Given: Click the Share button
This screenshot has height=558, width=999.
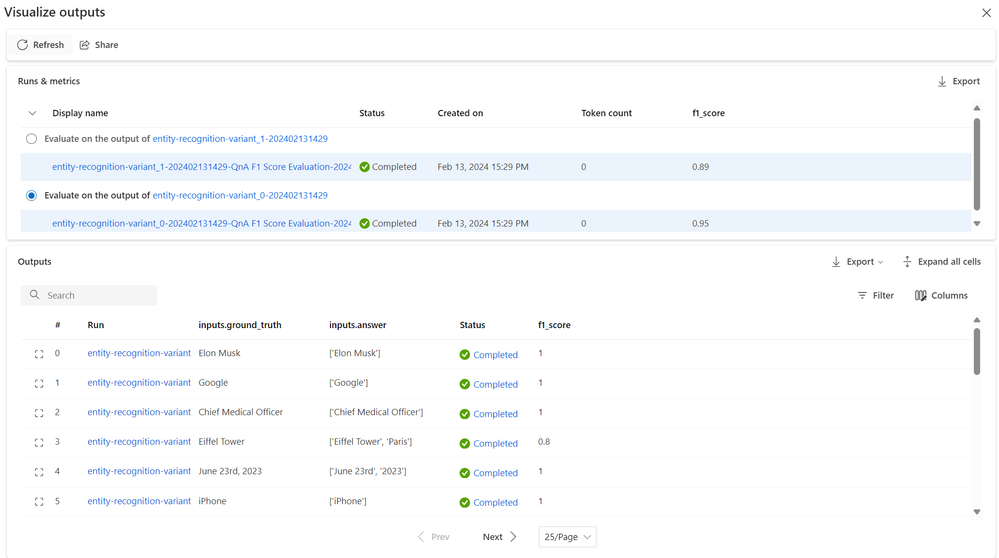Looking at the screenshot, I should (99, 45).
